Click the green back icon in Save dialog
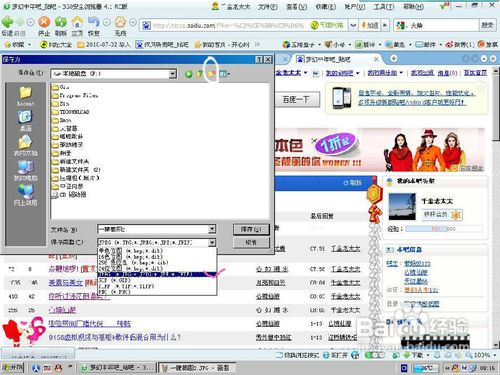Viewport: 500px width, 375px height. point(189,74)
